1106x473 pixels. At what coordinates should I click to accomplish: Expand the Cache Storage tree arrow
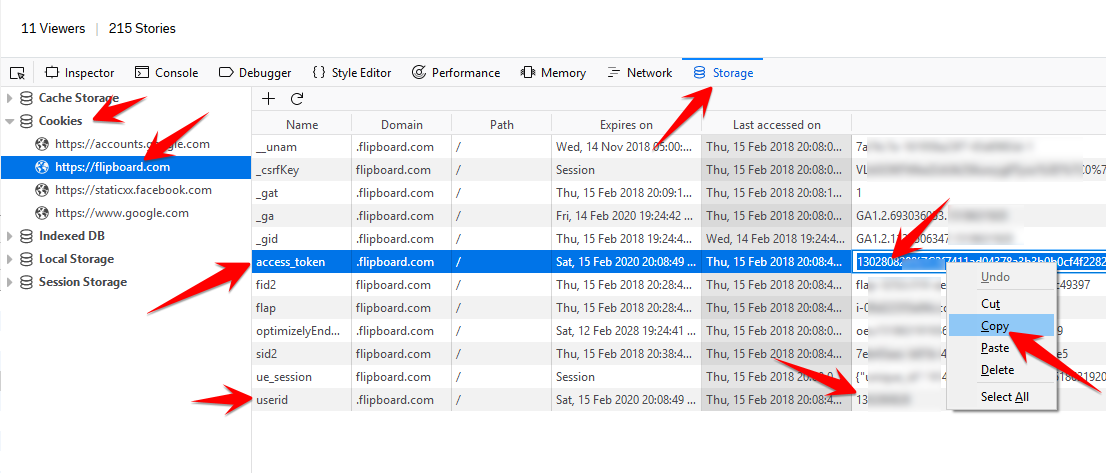[9, 98]
